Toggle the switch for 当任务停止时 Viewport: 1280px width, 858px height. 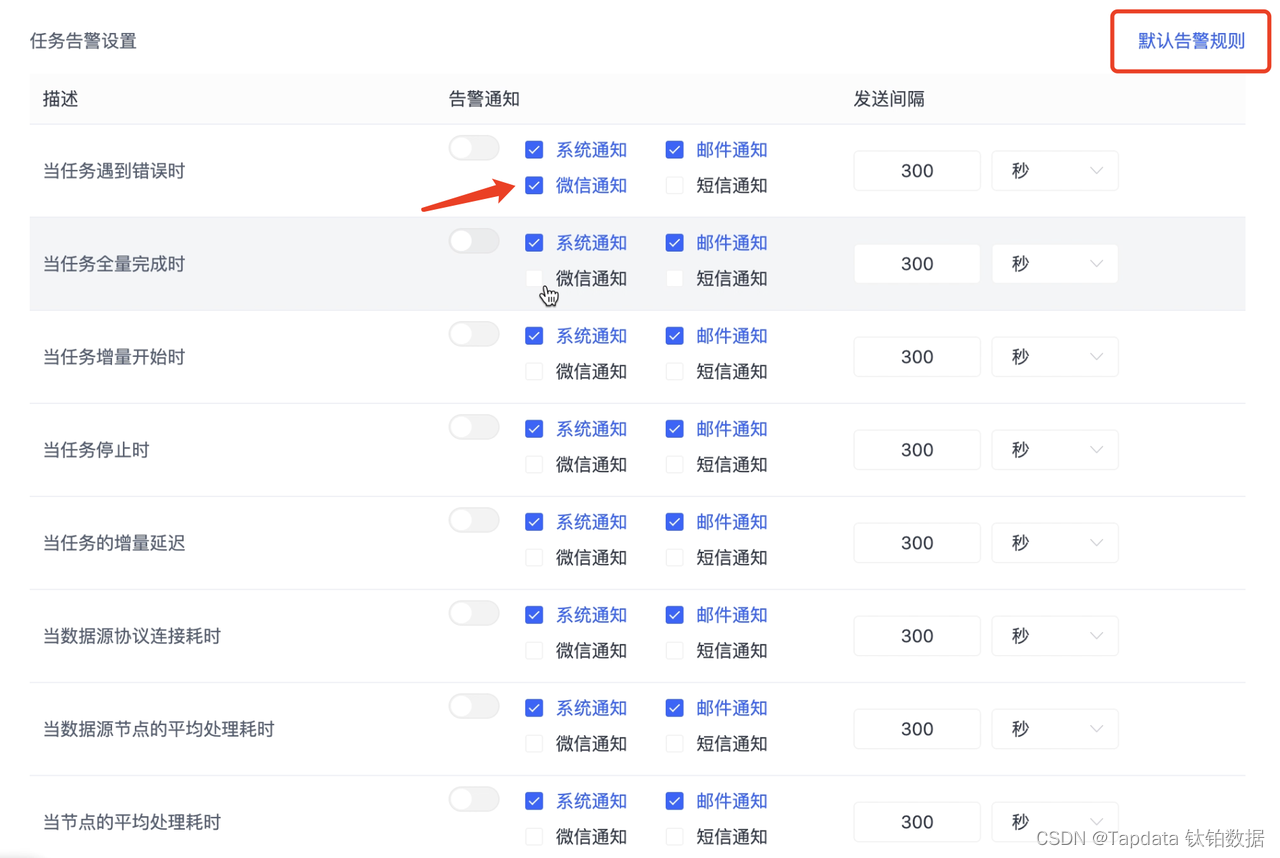(474, 427)
